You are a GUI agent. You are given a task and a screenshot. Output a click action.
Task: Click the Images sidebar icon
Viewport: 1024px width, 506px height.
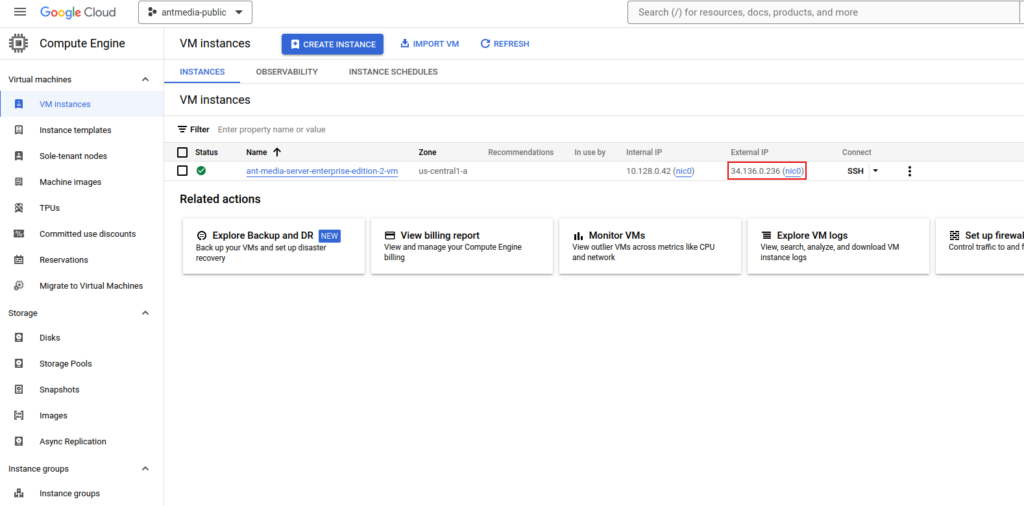tap(18, 415)
